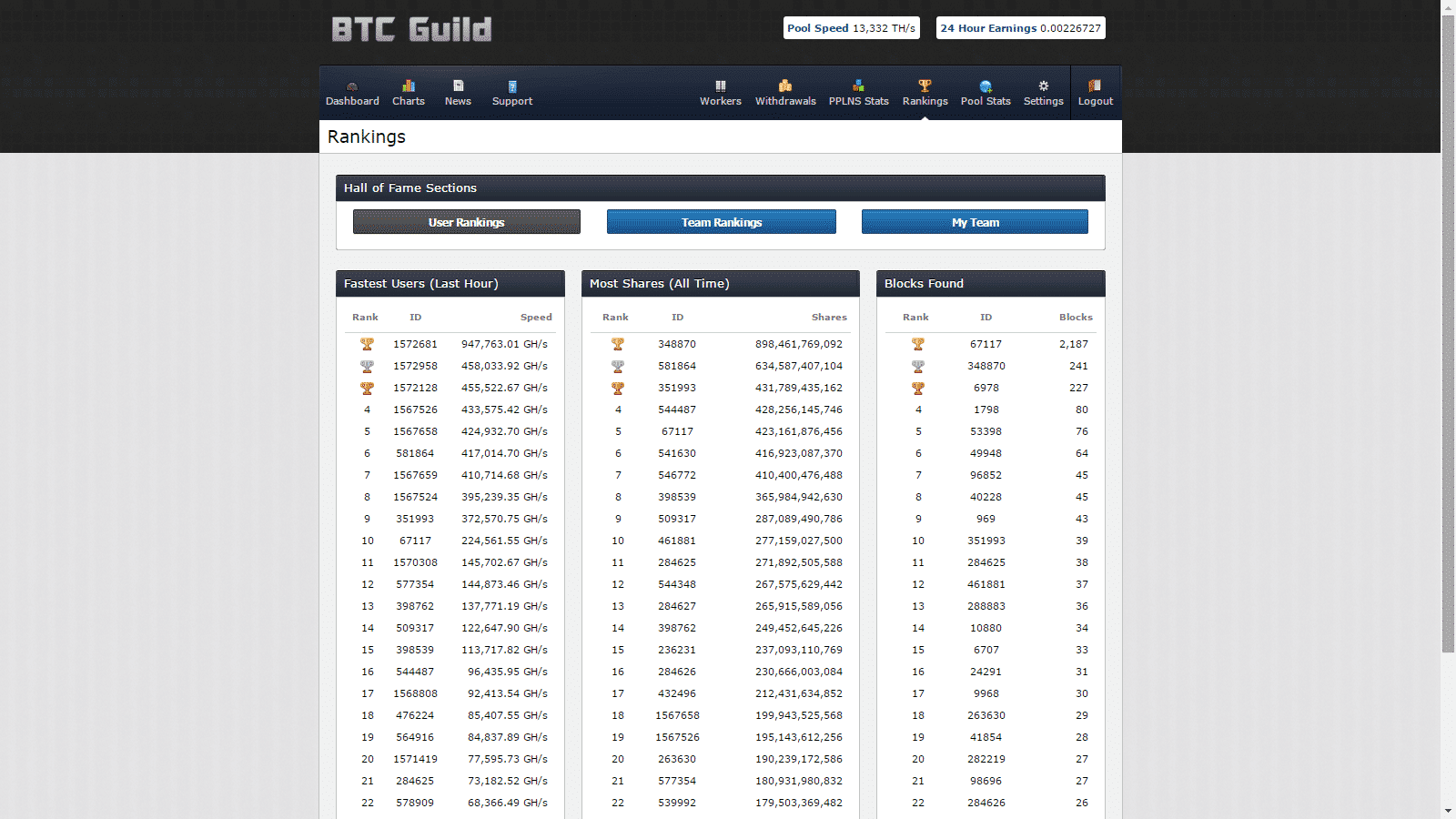This screenshot has width=1456, height=819.
Task: Go to the Dashboard menu label
Action: point(352,101)
